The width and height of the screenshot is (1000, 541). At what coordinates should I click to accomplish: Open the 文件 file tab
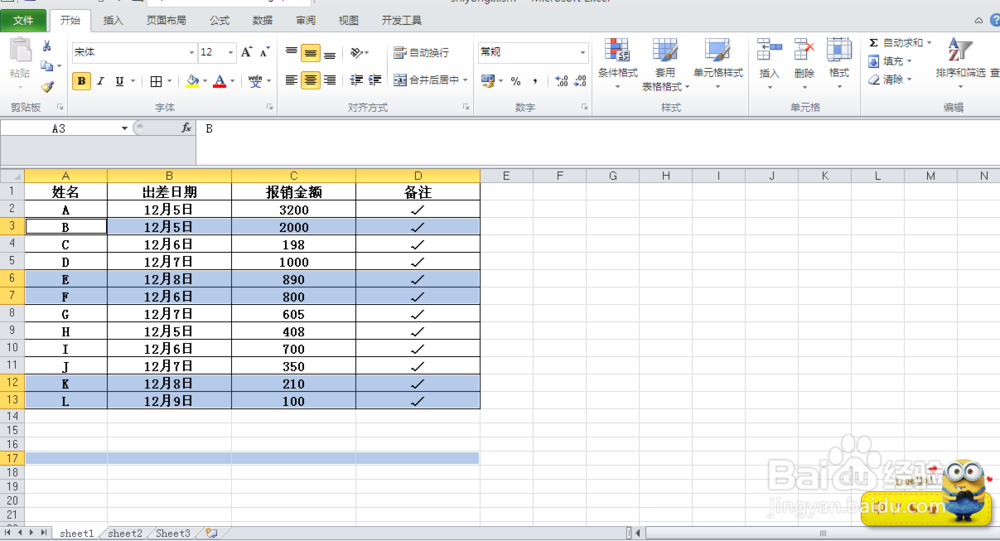pos(23,20)
